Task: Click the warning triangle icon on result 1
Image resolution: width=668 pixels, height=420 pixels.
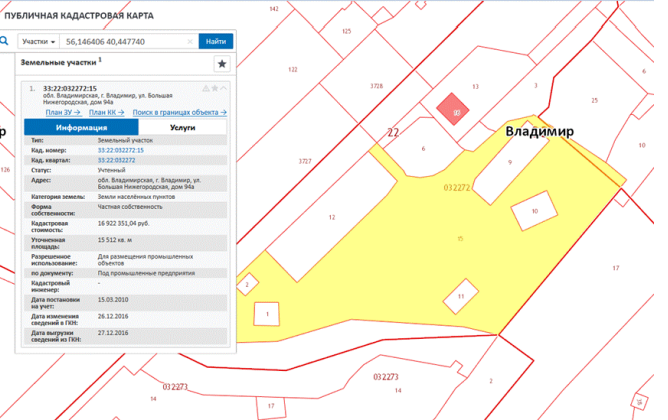Action: coord(206,89)
